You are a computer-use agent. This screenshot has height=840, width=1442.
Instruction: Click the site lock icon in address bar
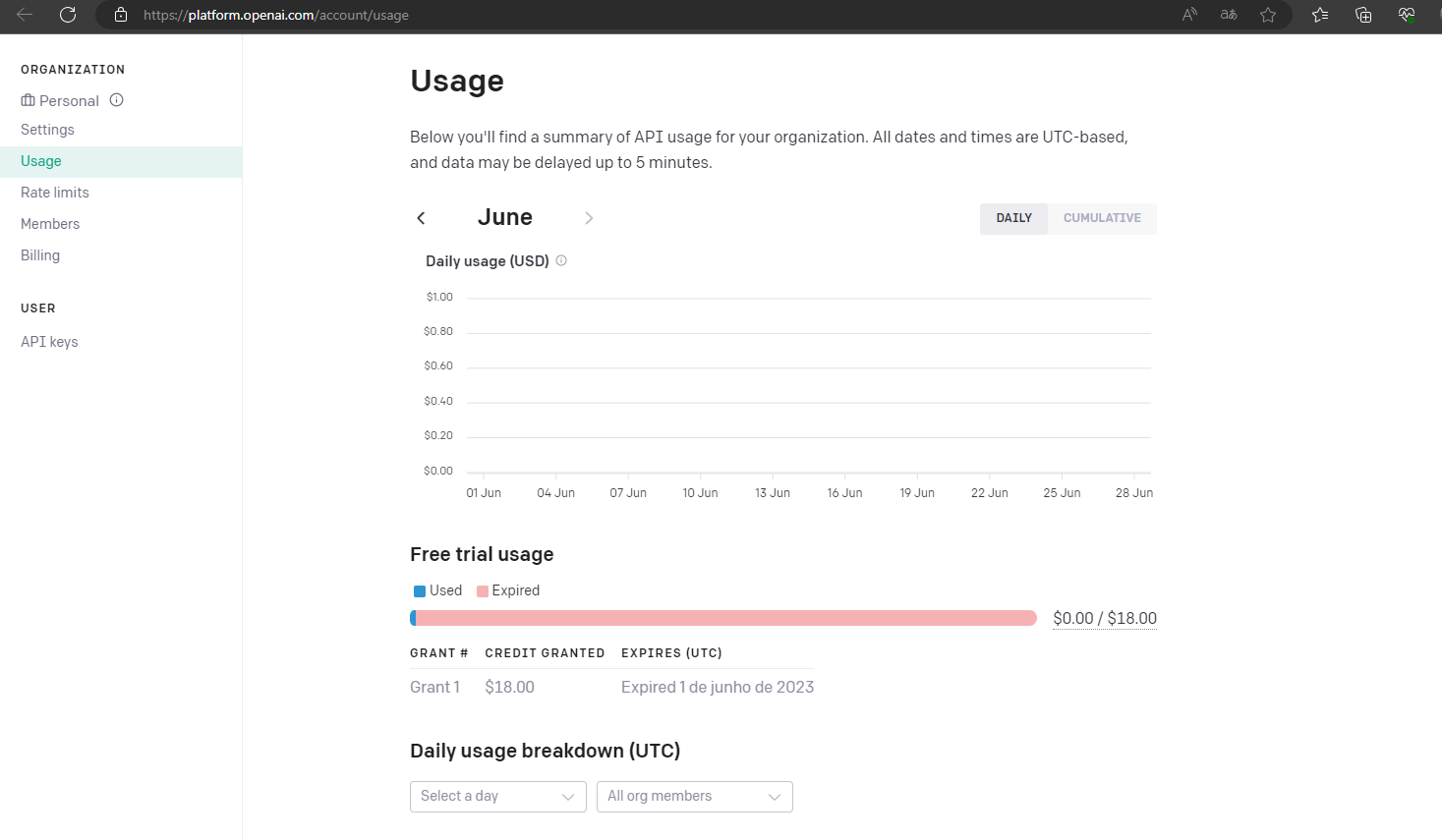[121, 15]
